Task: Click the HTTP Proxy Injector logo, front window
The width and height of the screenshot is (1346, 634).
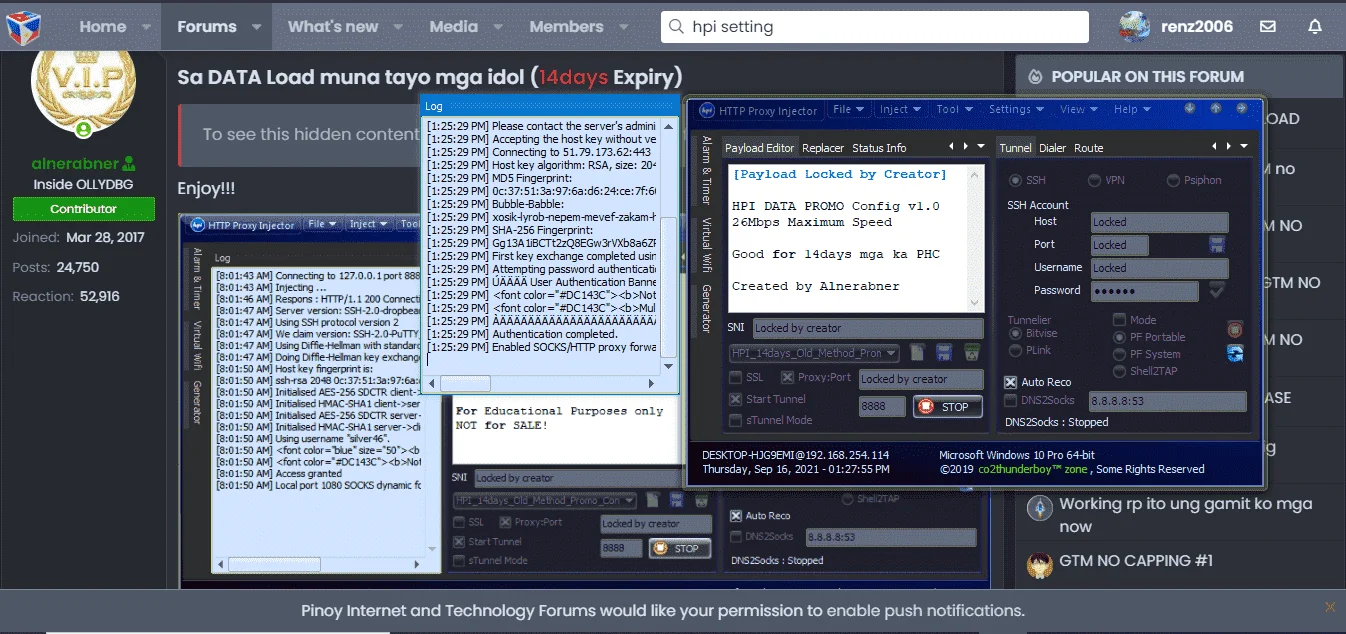Action: pyautogui.click(x=707, y=110)
